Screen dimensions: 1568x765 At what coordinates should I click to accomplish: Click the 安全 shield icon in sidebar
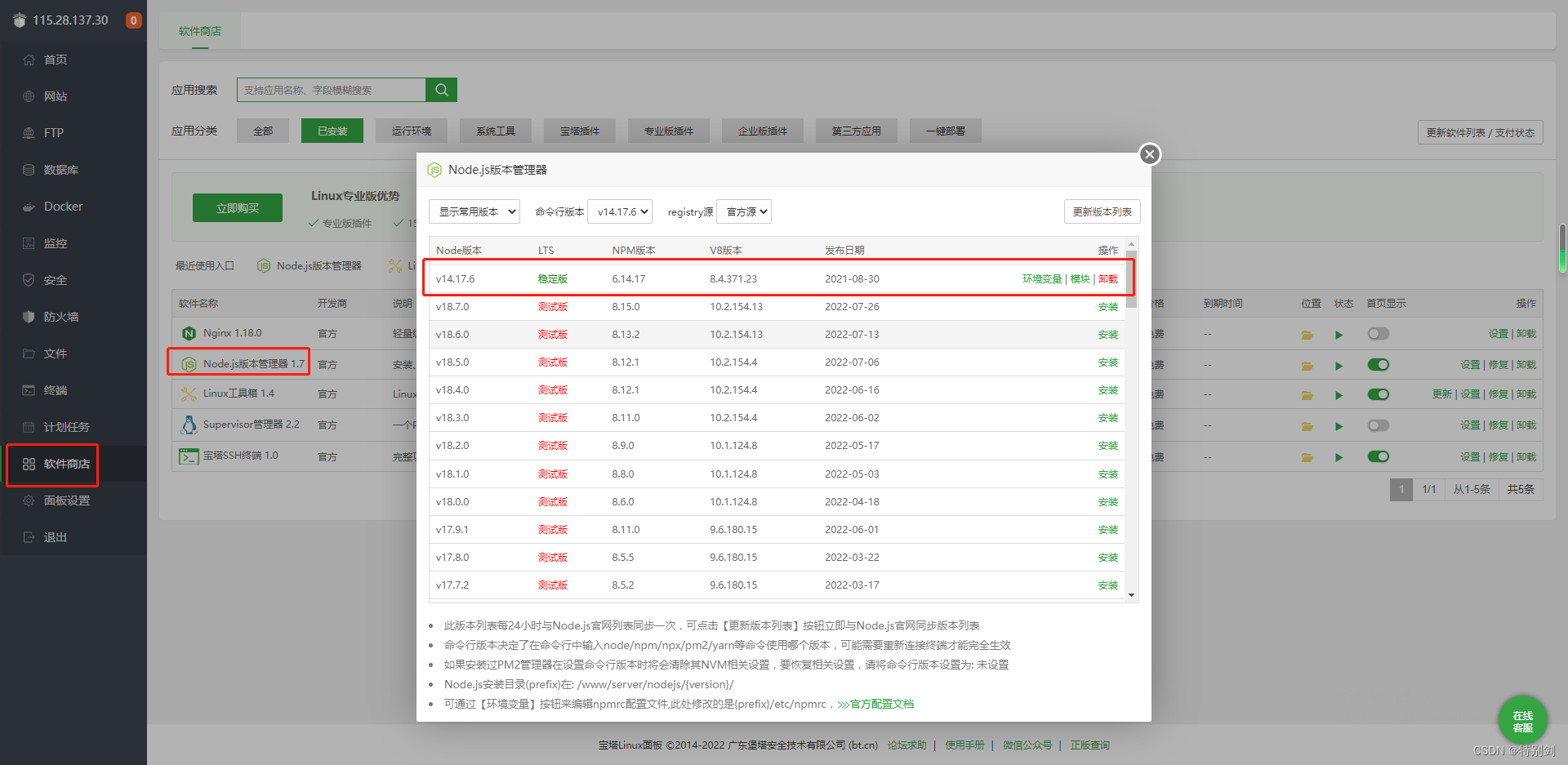(29, 280)
